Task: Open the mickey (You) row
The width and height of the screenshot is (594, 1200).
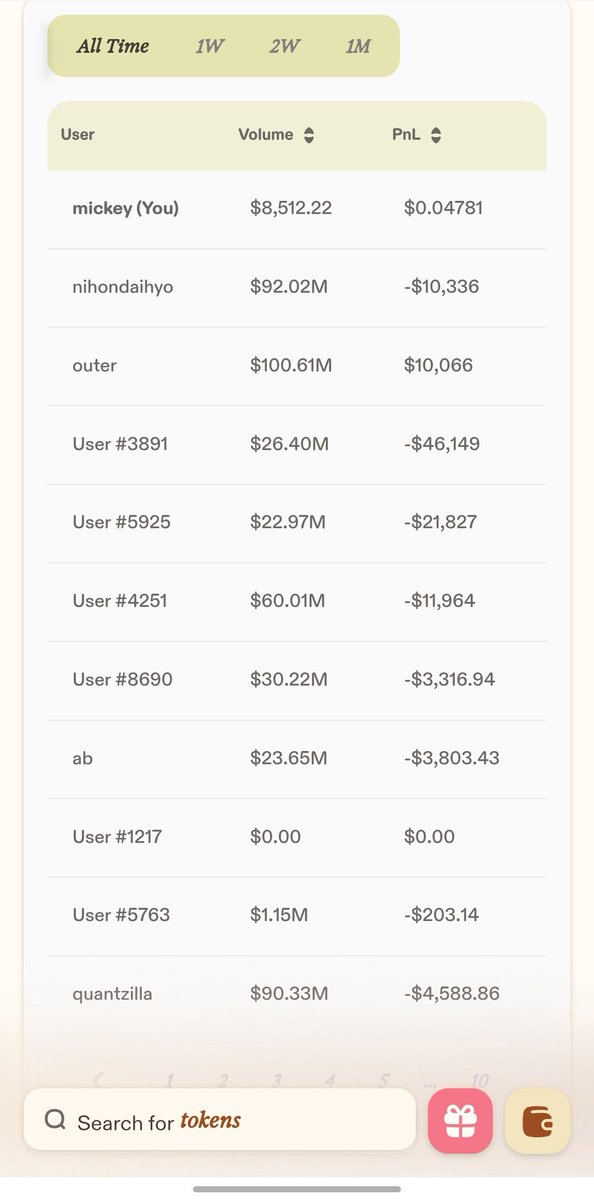Action: 297,209
